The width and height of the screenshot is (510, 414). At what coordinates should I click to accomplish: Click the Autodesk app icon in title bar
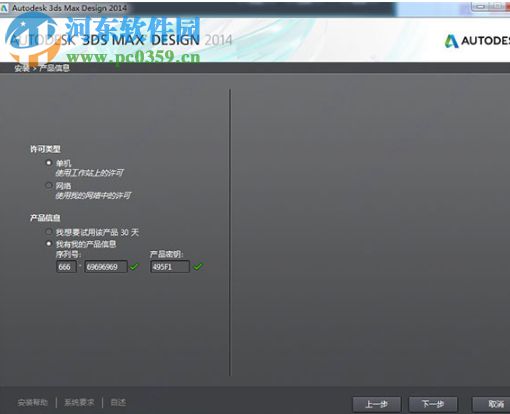4,8
